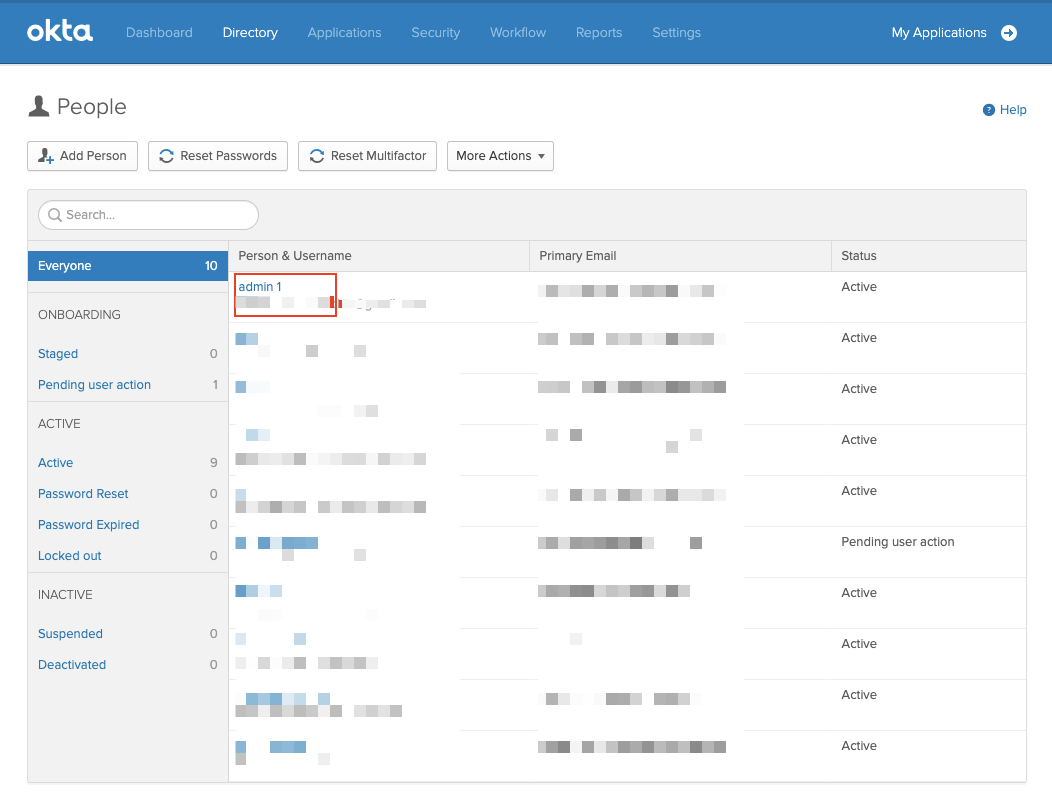Click the Okta logo

[x=59, y=32]
